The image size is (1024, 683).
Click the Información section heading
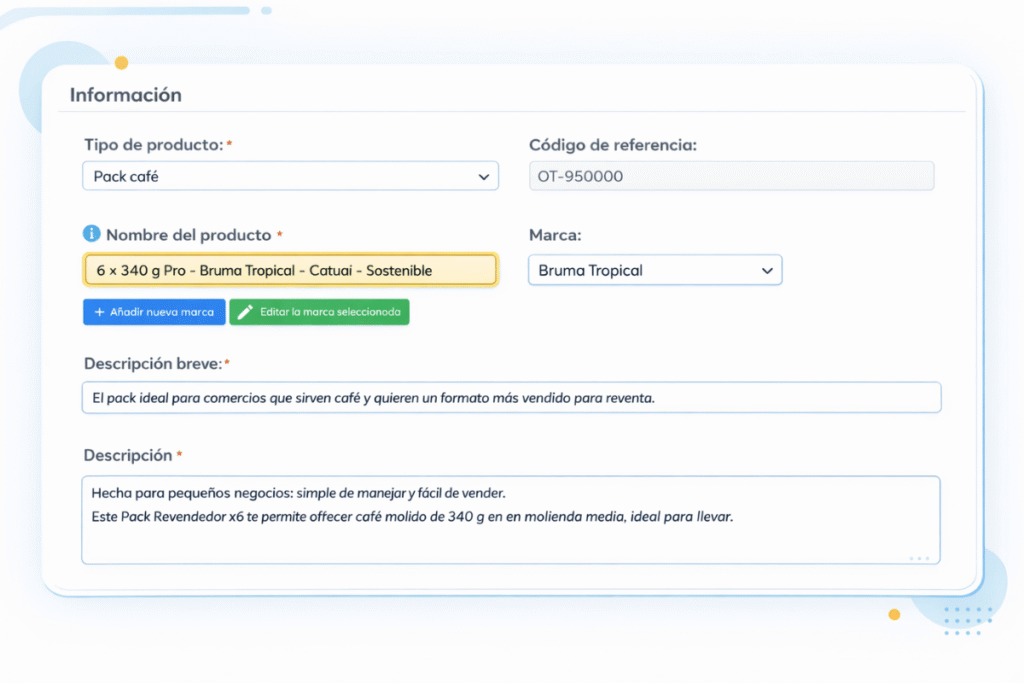(126, 95)
